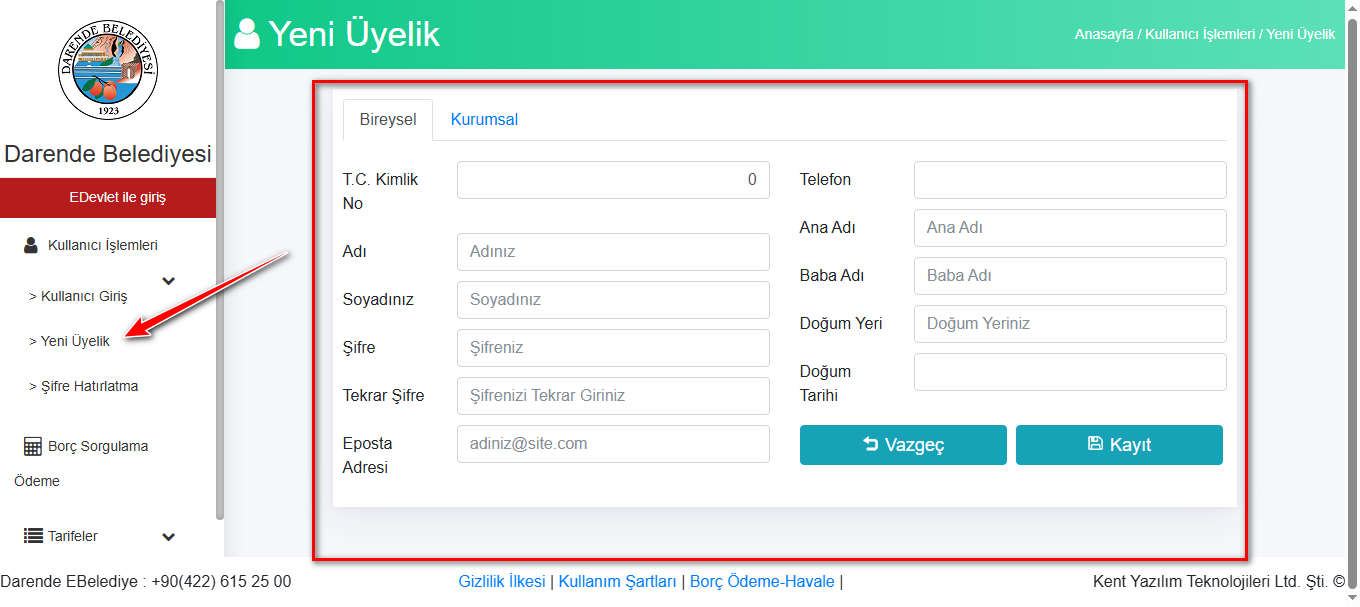Click the Darende Belediyesi logo emblem

pyautogui.click(x=108, y=69)
